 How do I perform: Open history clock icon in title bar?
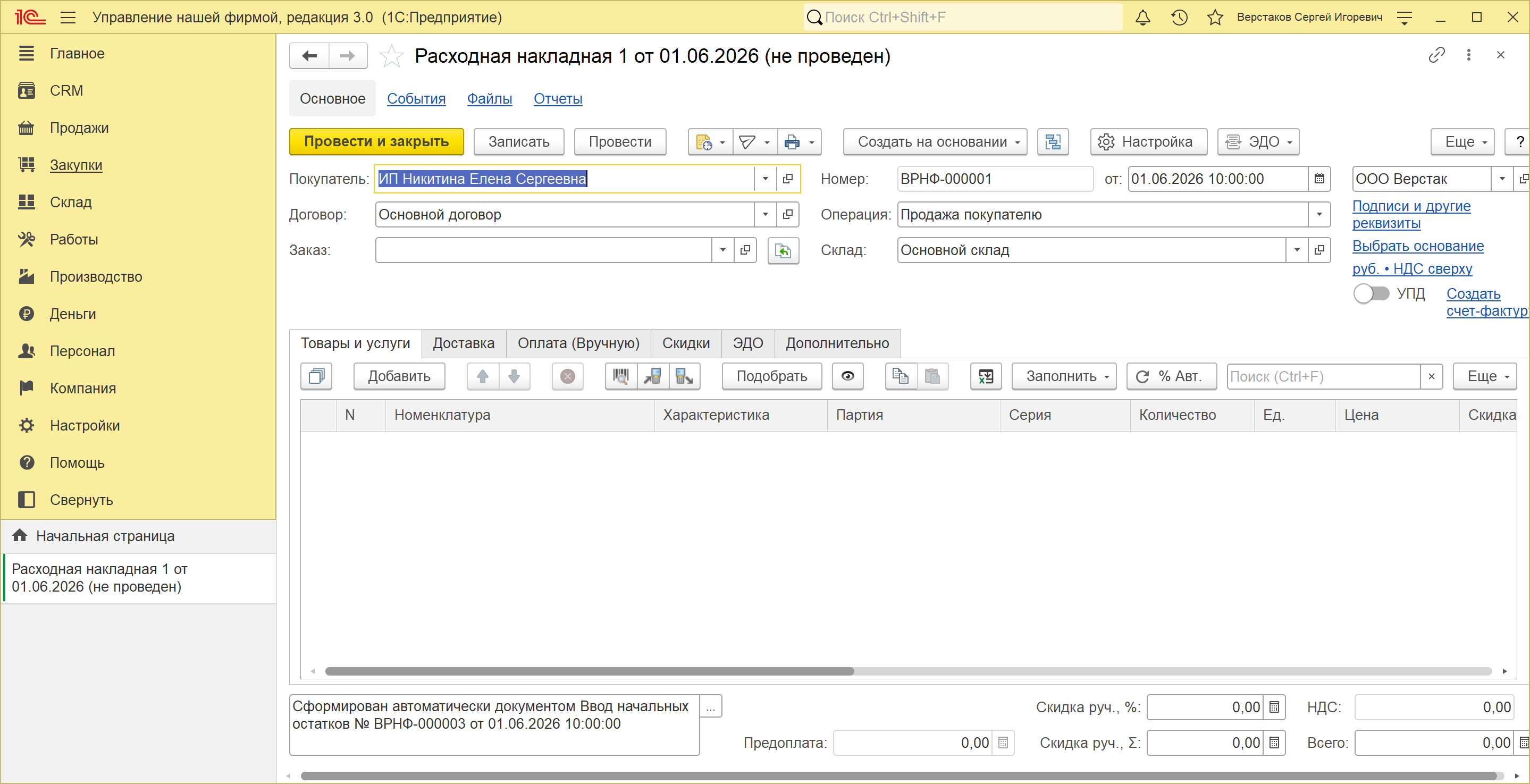click(x=1179, y=17)
